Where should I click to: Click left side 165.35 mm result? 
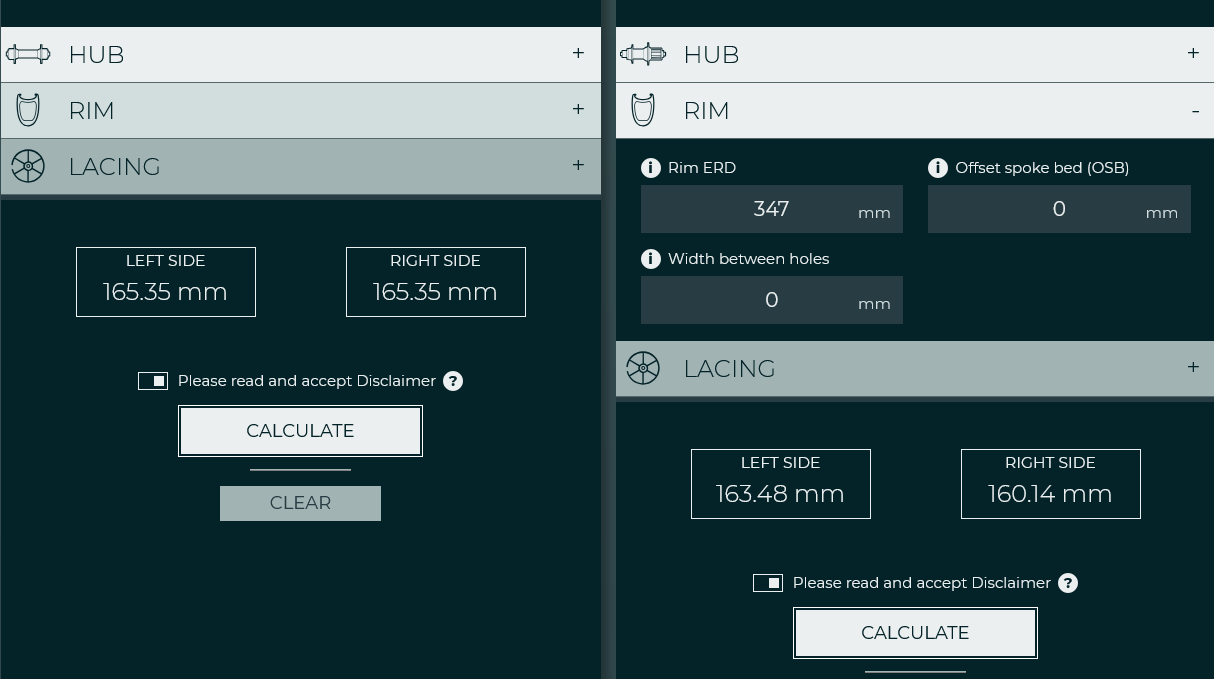pyautogui.click(x=166, y=282)
